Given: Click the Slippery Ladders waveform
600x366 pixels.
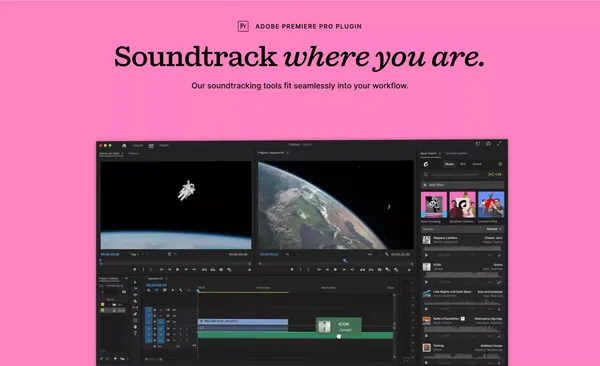Looking at the screenshot, I should pos(462,248).
